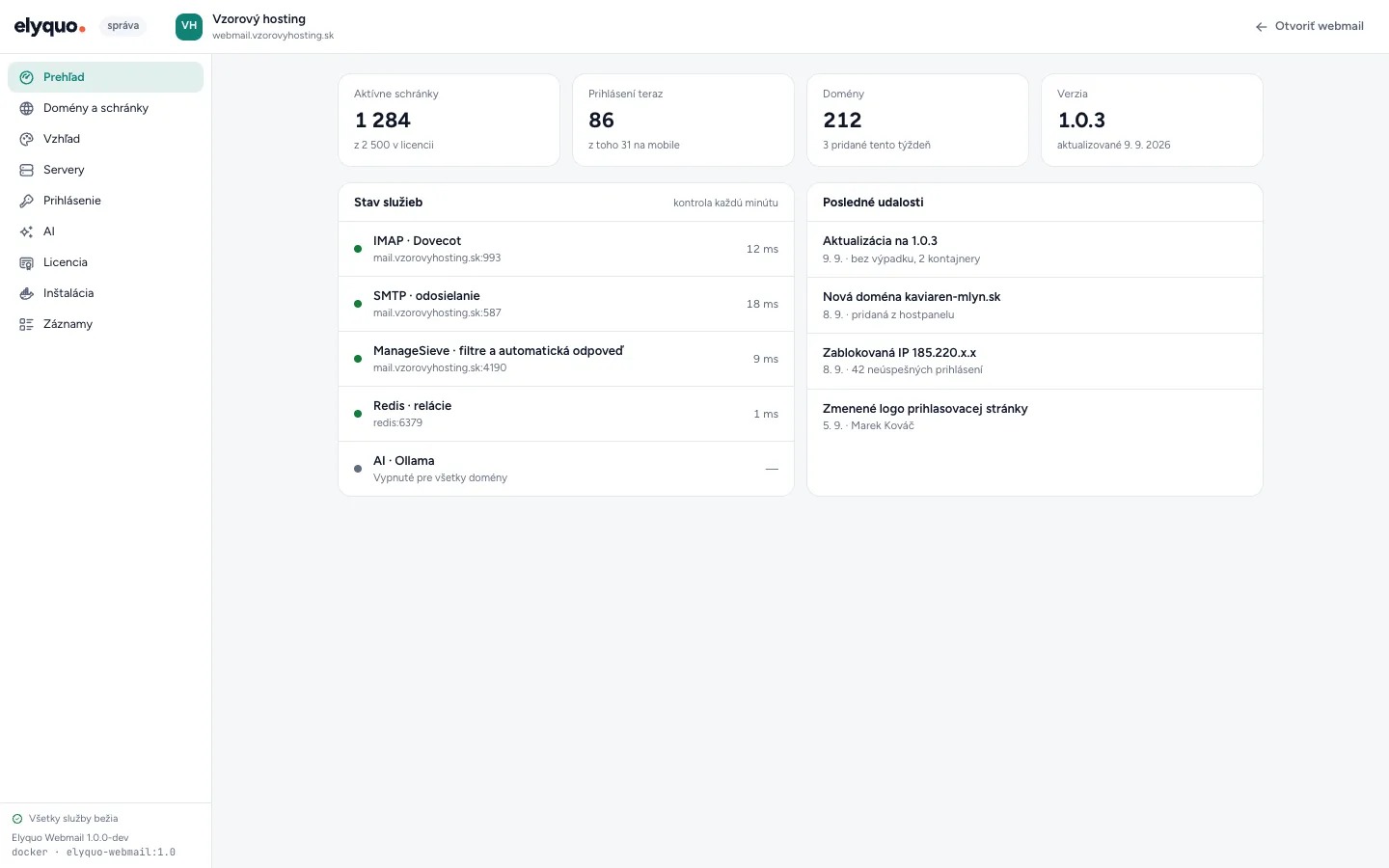This screenshot has width=1389, height=868.
Task: Click the palette icon next to Vzhľad
Action: [x=27, y=139]
